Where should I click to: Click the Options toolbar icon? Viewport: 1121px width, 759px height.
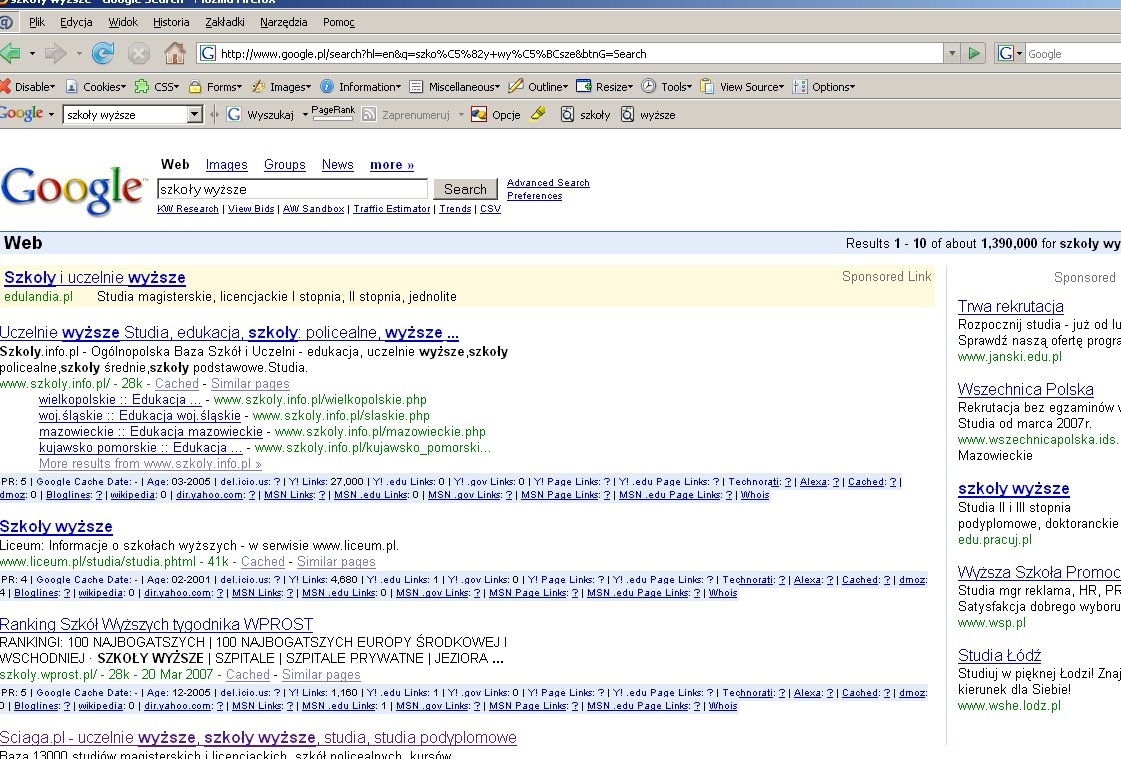[x=800, y=86]
